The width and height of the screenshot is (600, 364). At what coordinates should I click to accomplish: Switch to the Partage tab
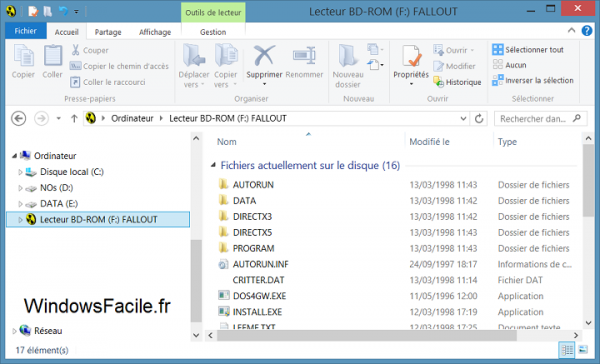tap(108, 32)
